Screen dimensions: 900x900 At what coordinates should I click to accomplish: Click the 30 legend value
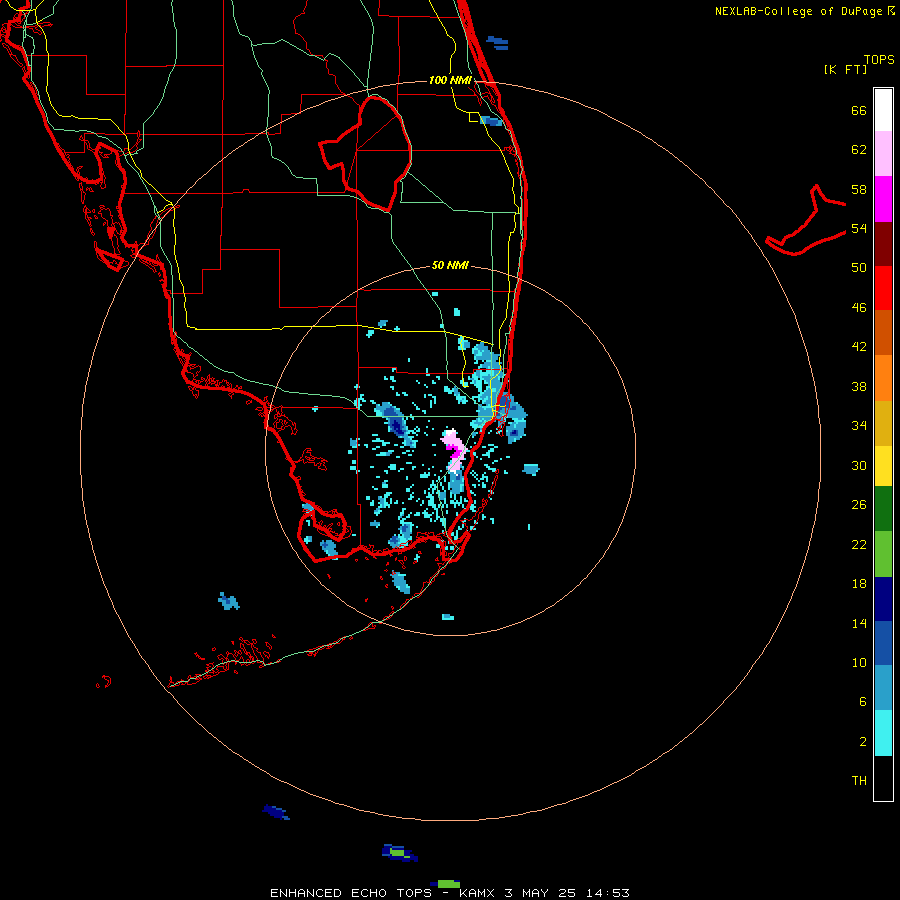pyautogui.click(x=859, y=465)
